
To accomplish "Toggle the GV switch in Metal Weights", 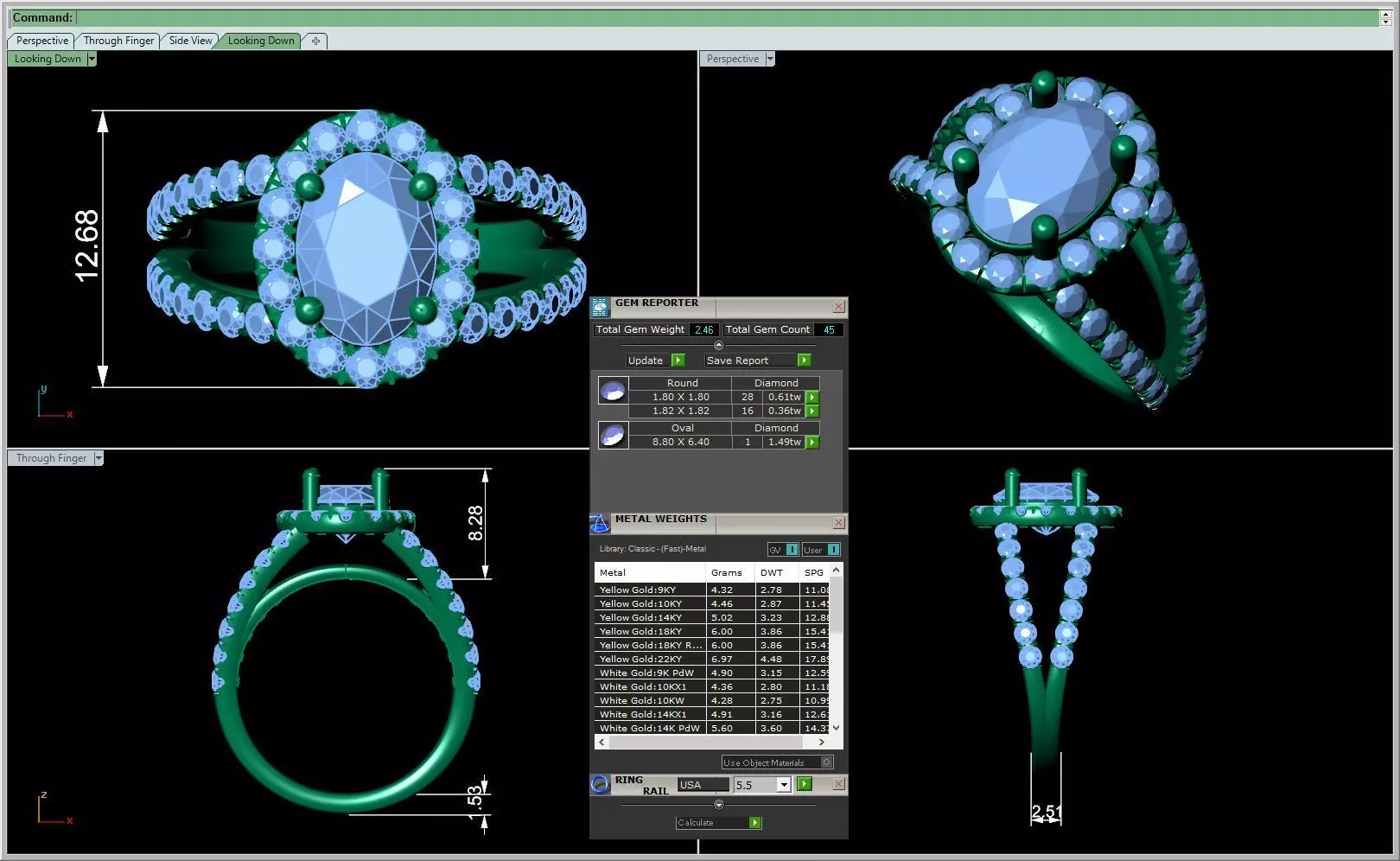I will pos(783,550).
